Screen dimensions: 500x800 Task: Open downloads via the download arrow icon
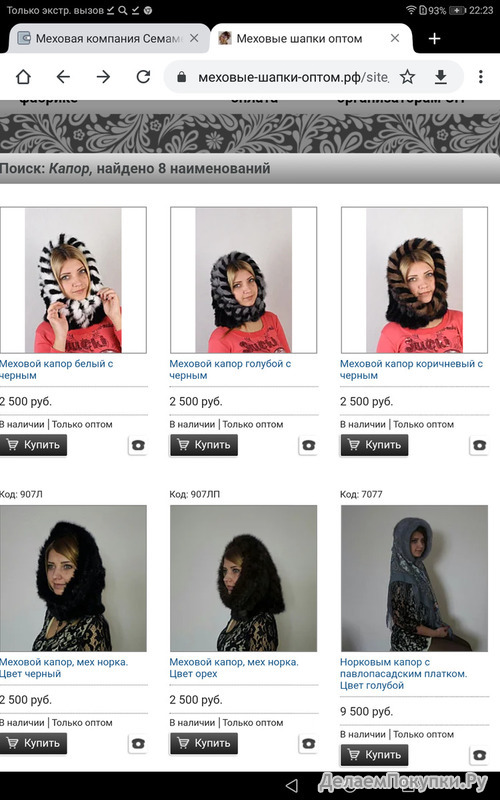pyautogui.click(x=441, y=77)
